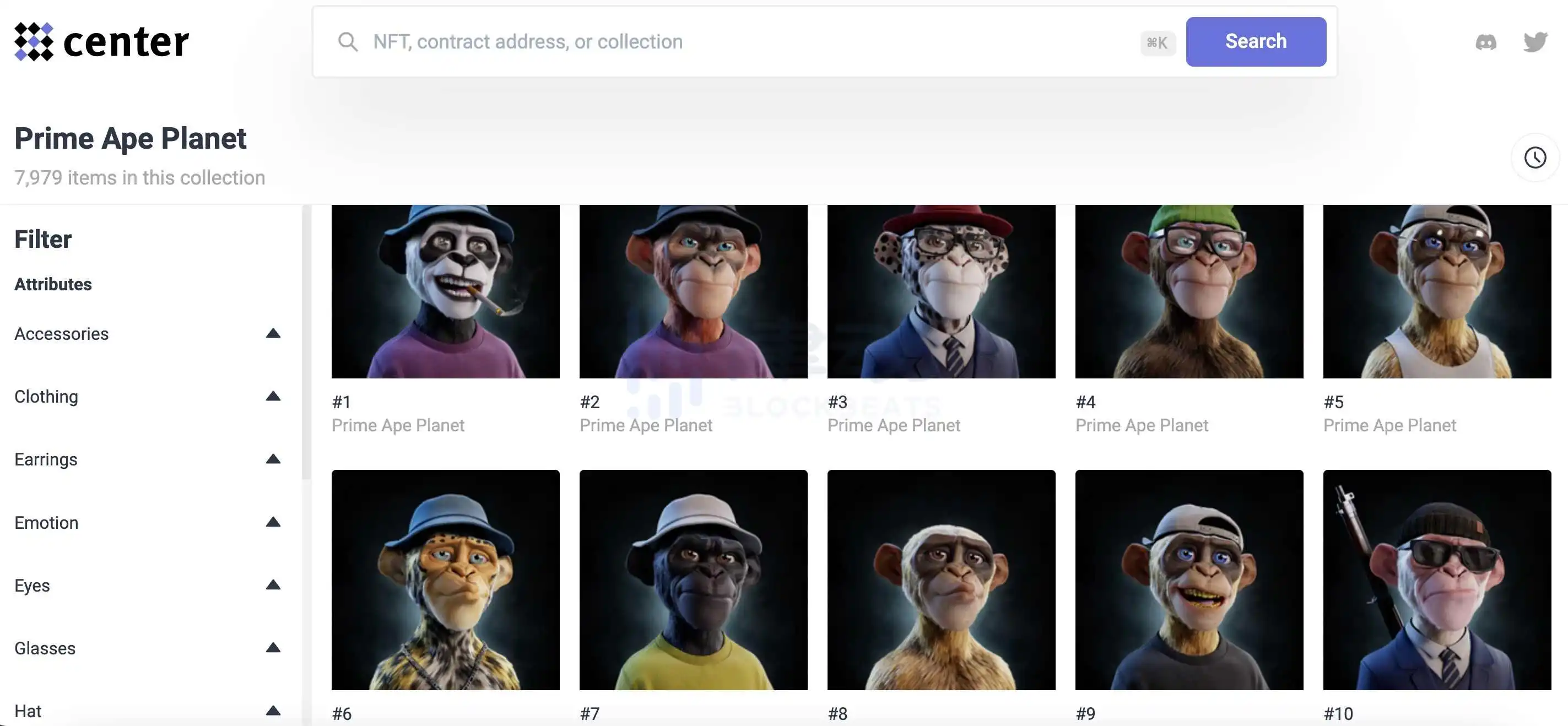Expand the Hat filter arrow
This screenshot has height=726, width=1568.
tap(273, 710)
